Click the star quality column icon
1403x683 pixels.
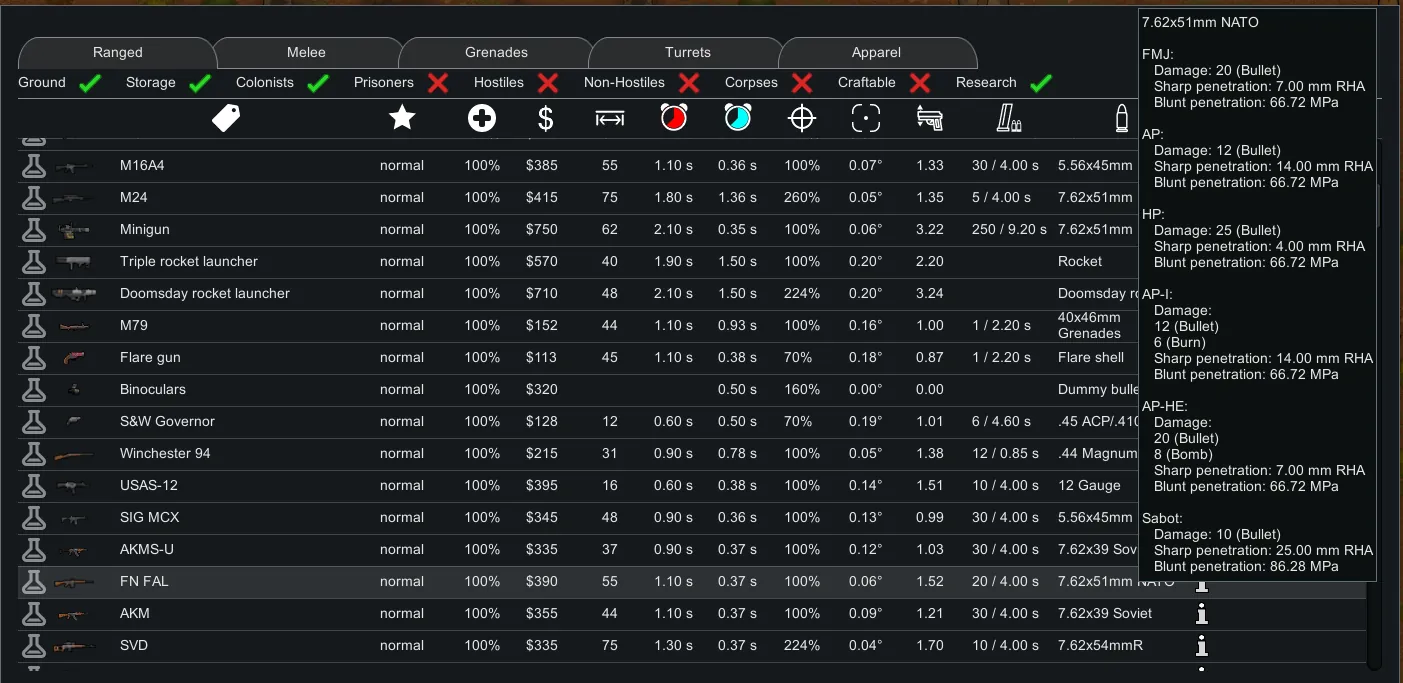[x=402, y=119]
